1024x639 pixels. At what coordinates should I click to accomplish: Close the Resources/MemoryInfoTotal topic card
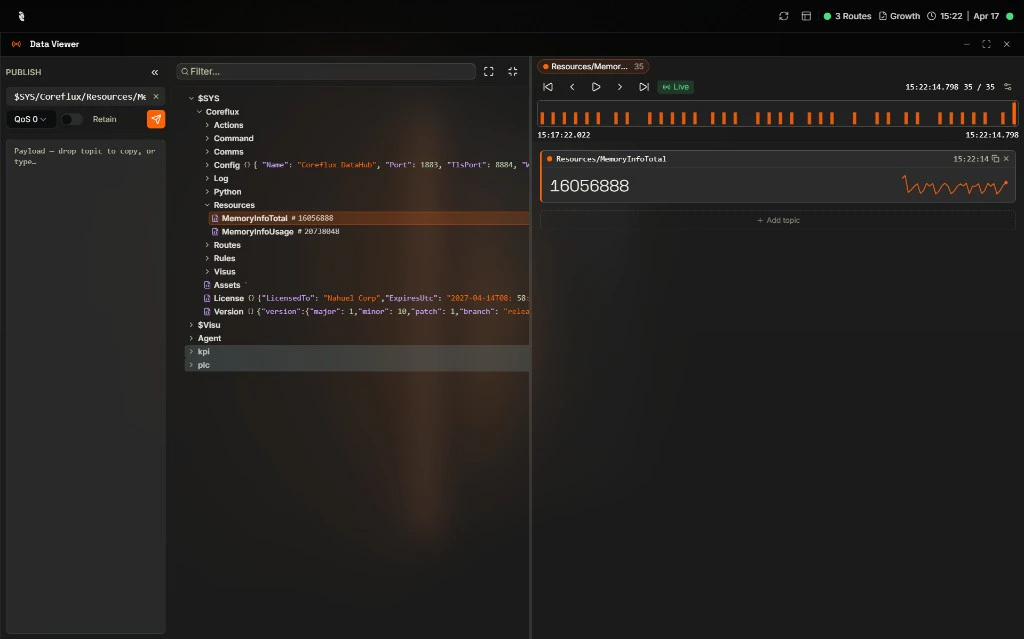coord(1006,158)
